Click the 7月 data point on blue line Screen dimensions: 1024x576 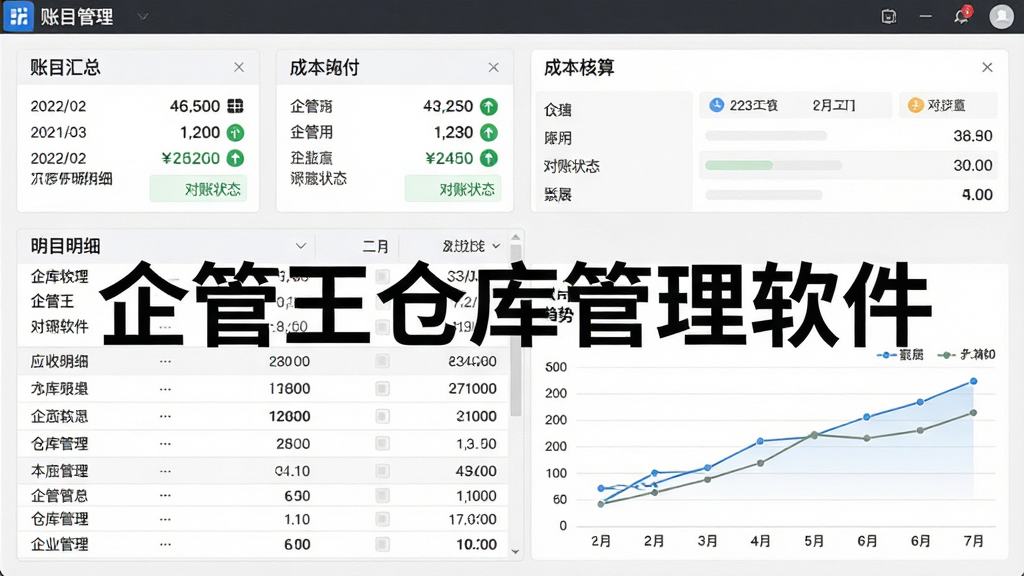973,381
